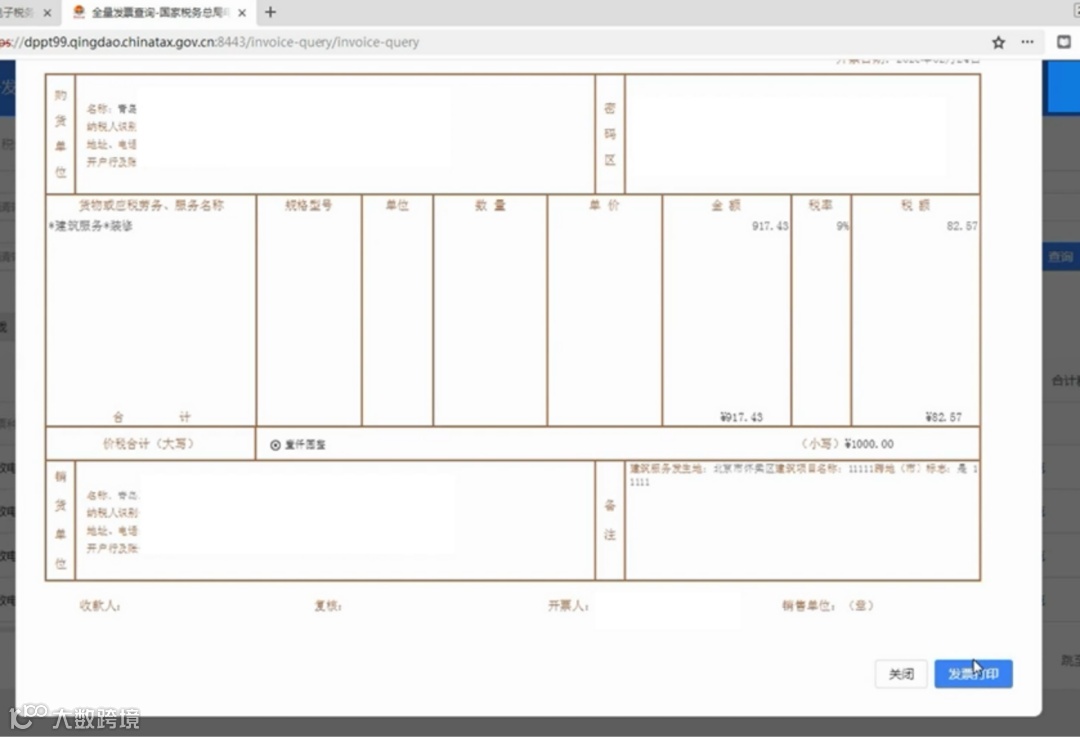
Task: Close the first partially visible browser tab
Action: 47,12
